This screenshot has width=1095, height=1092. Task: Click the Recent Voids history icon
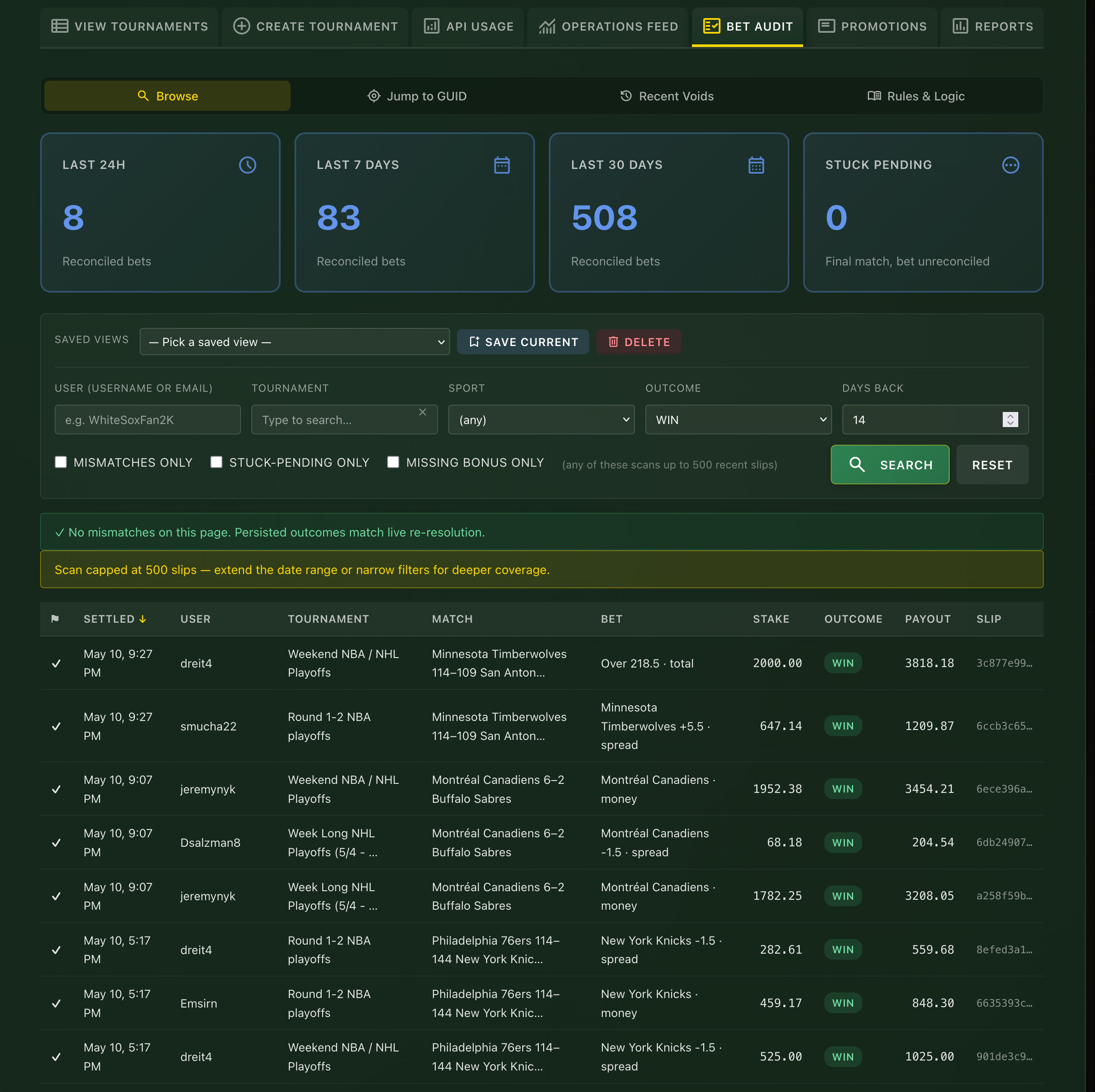pyautogui.click(x=626, y=96)
